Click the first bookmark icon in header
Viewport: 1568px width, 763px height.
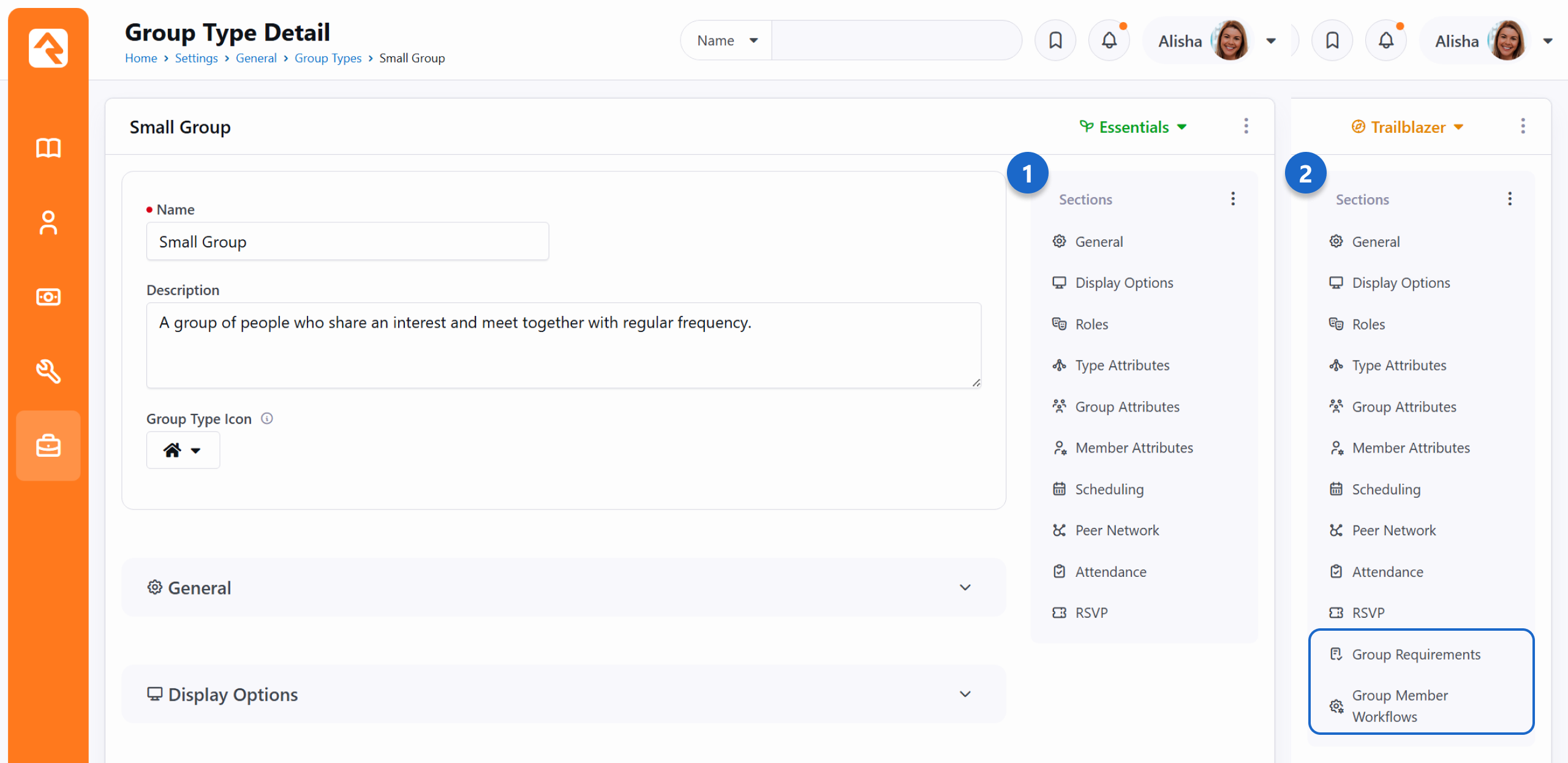click(1055, 41)
